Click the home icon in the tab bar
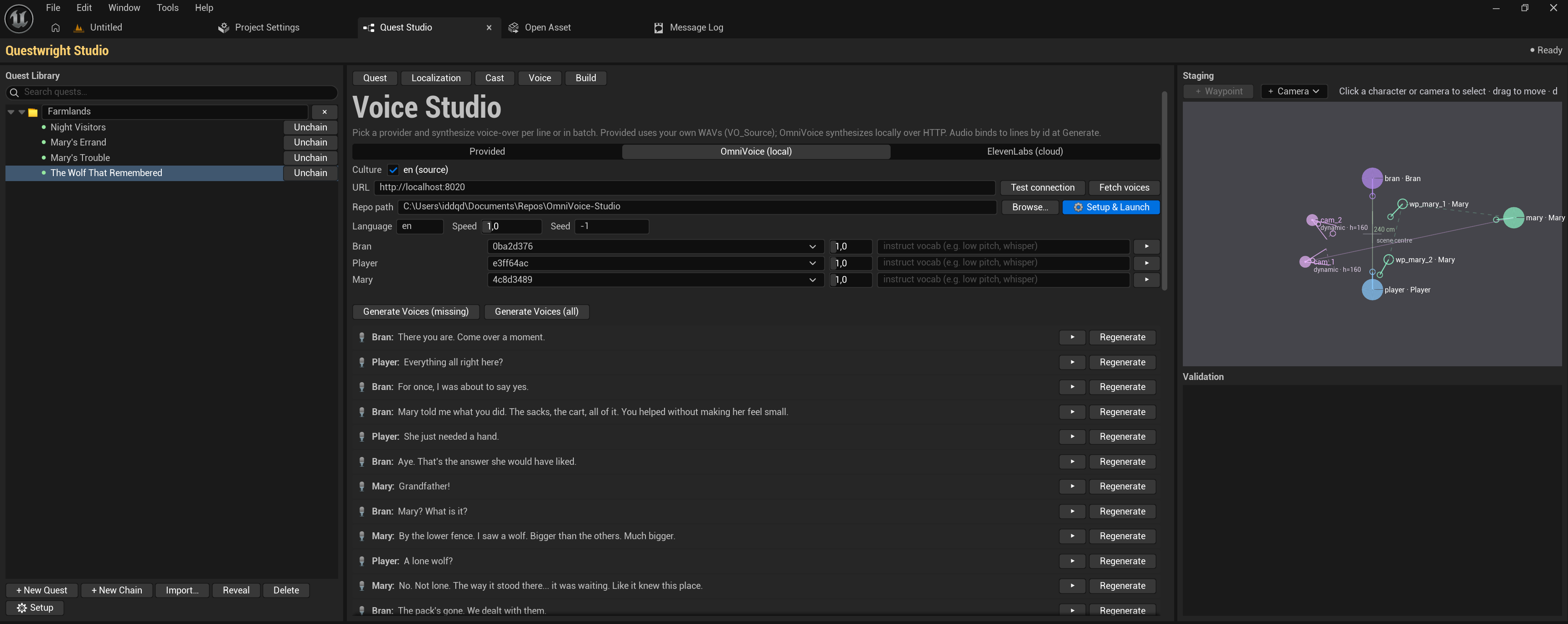 click(x=56, y=27)
